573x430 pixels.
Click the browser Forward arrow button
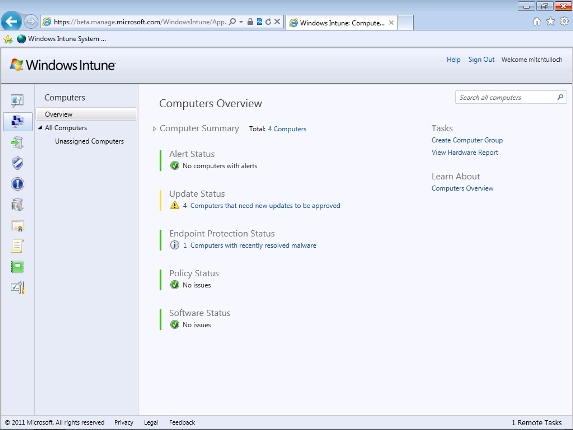tap(31, 22)
